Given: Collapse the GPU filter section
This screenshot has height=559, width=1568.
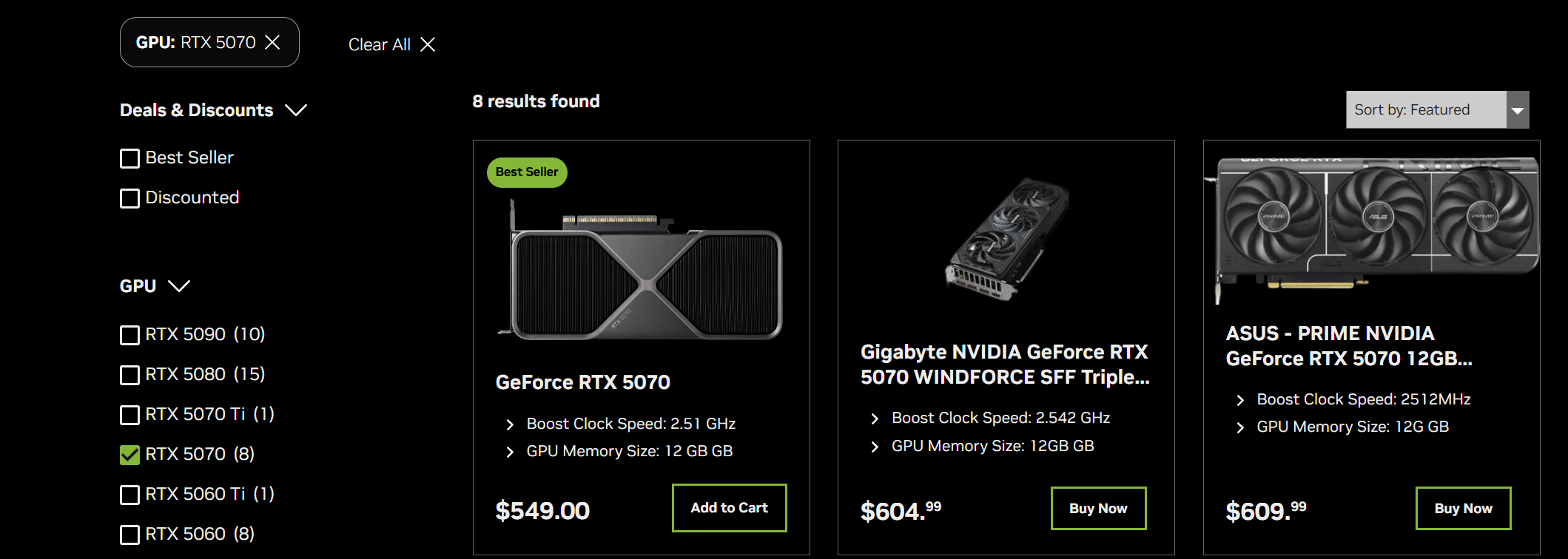Looking at the screenshot, I should click(179, 286).
